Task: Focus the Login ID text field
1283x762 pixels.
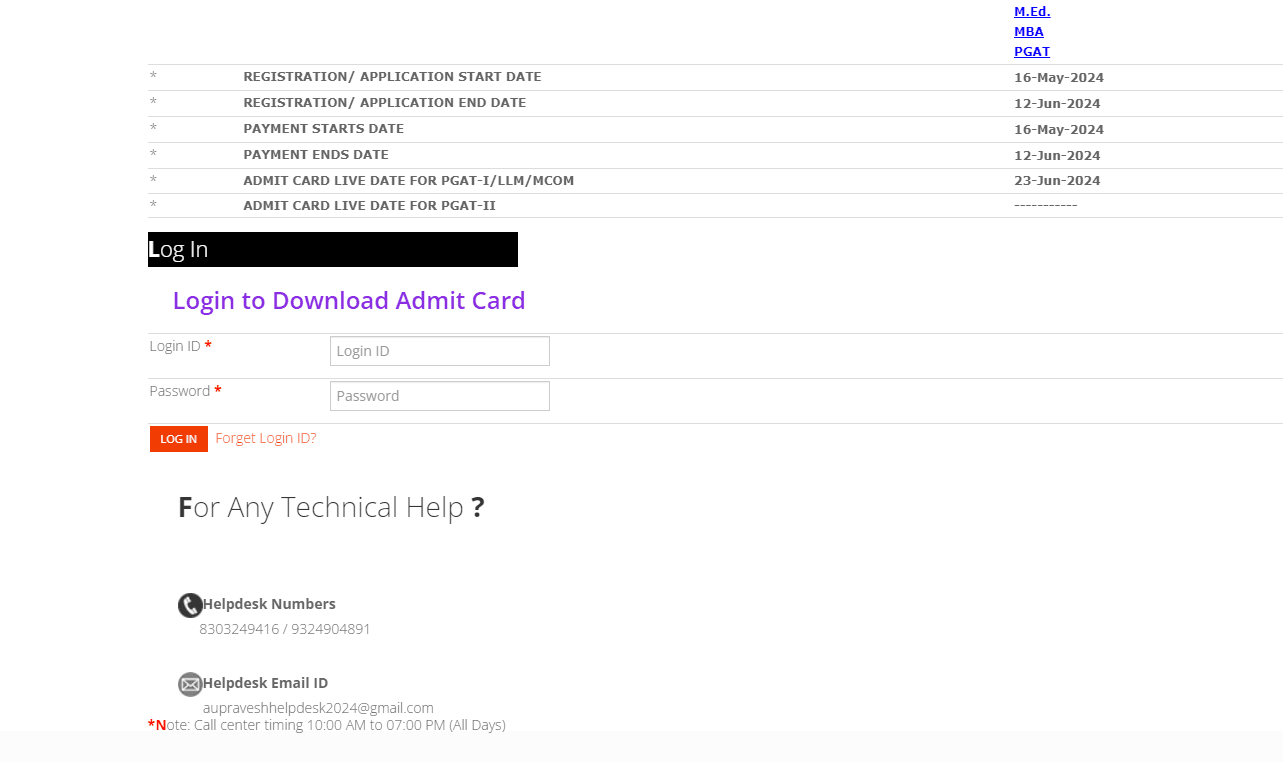Action: pyautogui.click(x=439, y=351)
